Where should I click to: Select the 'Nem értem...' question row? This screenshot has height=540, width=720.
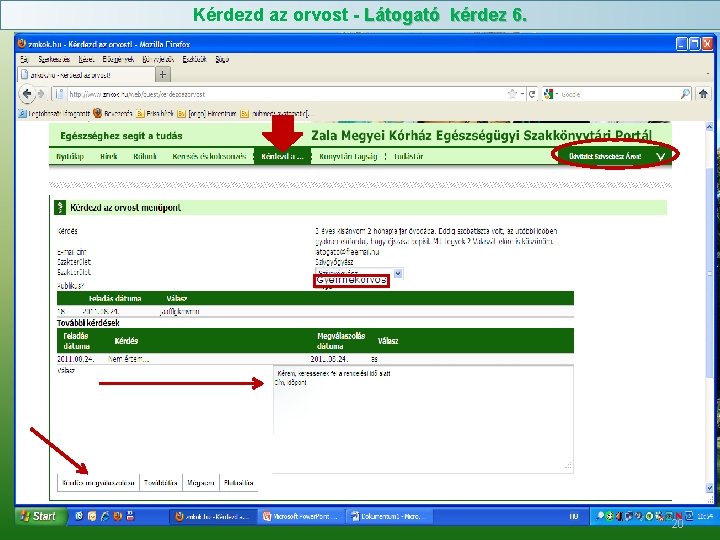tap(315, 359)
